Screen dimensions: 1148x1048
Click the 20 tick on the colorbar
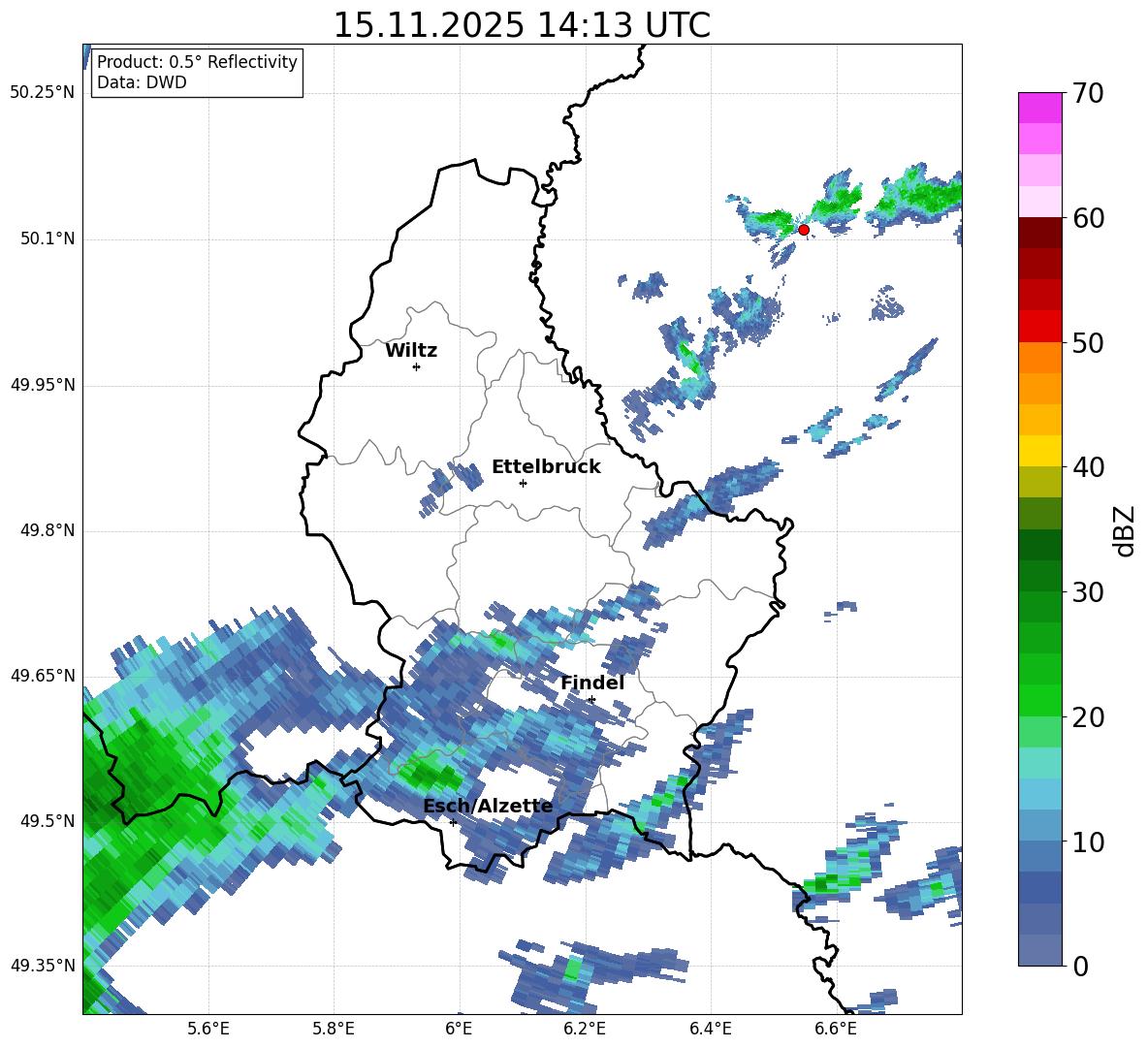coord(1088,717)
